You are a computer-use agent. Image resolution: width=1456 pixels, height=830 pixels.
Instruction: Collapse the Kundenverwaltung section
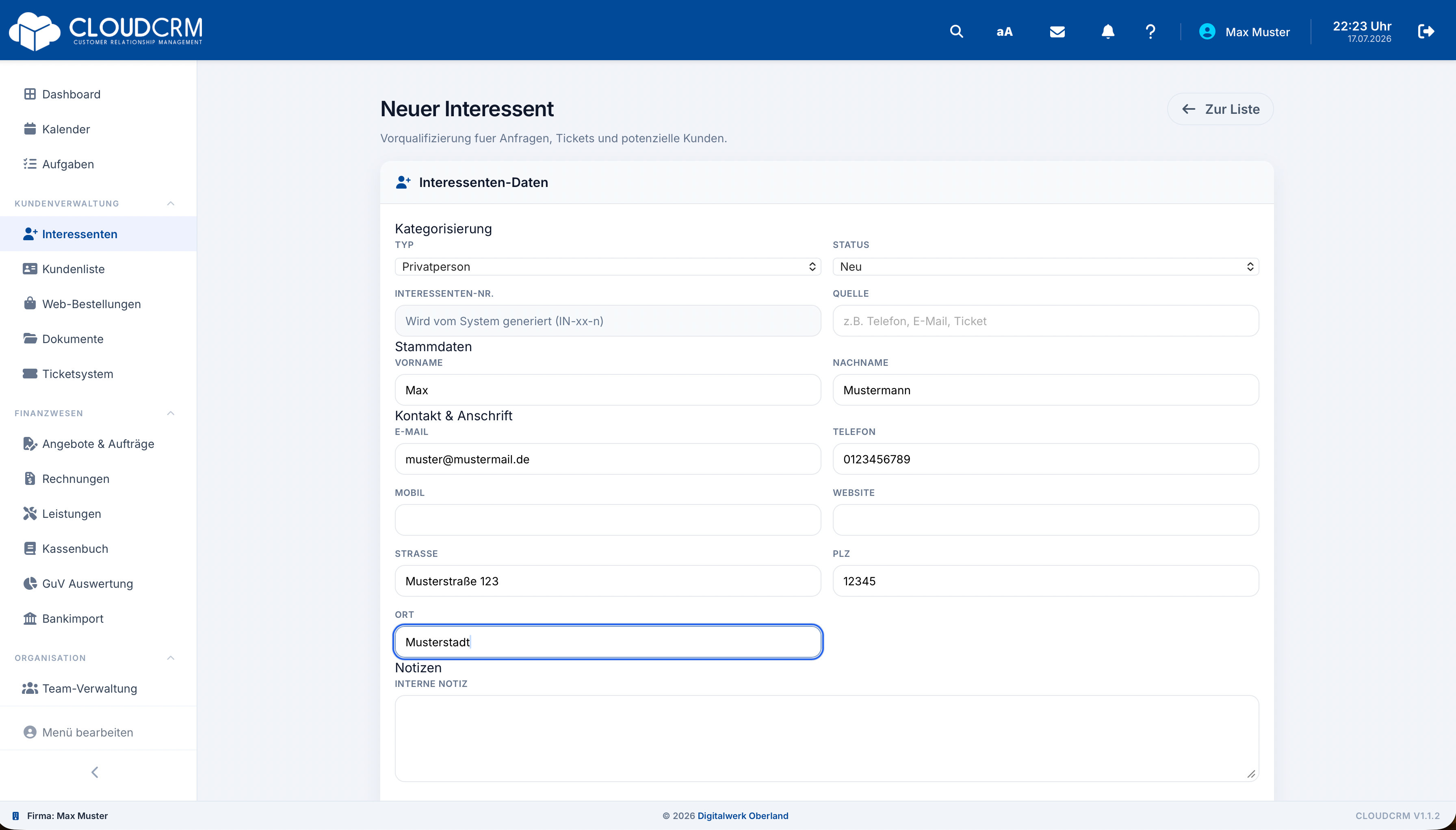pyautogui.click(x=170, y=204)
